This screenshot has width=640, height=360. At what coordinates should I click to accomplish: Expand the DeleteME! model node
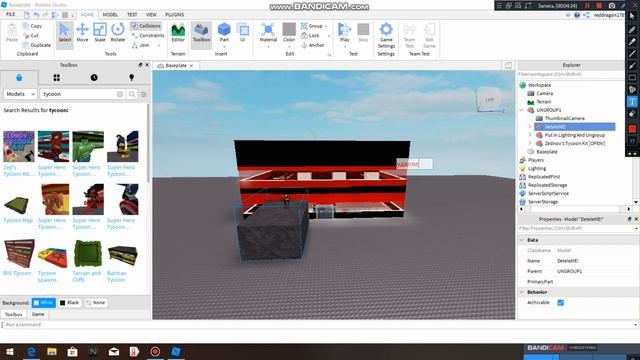[530, 127]
